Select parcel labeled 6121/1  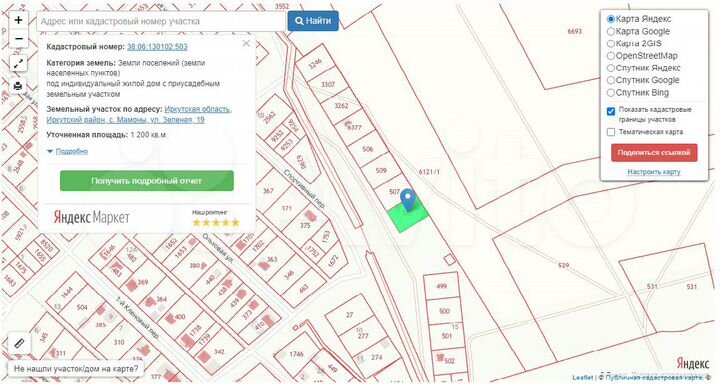(429, 172)
